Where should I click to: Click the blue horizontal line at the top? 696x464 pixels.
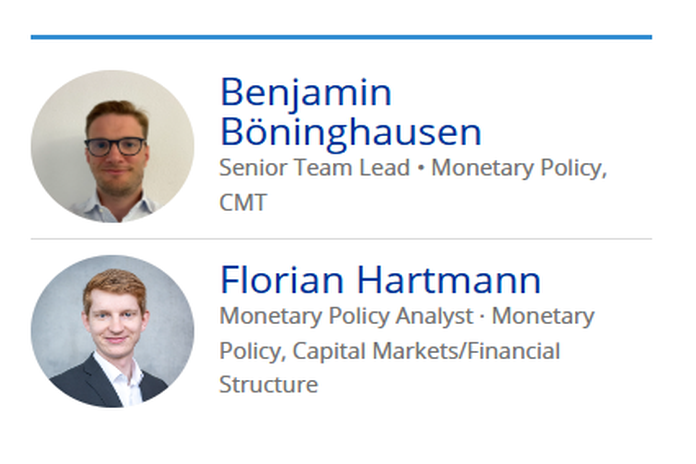tap(341, 37)
